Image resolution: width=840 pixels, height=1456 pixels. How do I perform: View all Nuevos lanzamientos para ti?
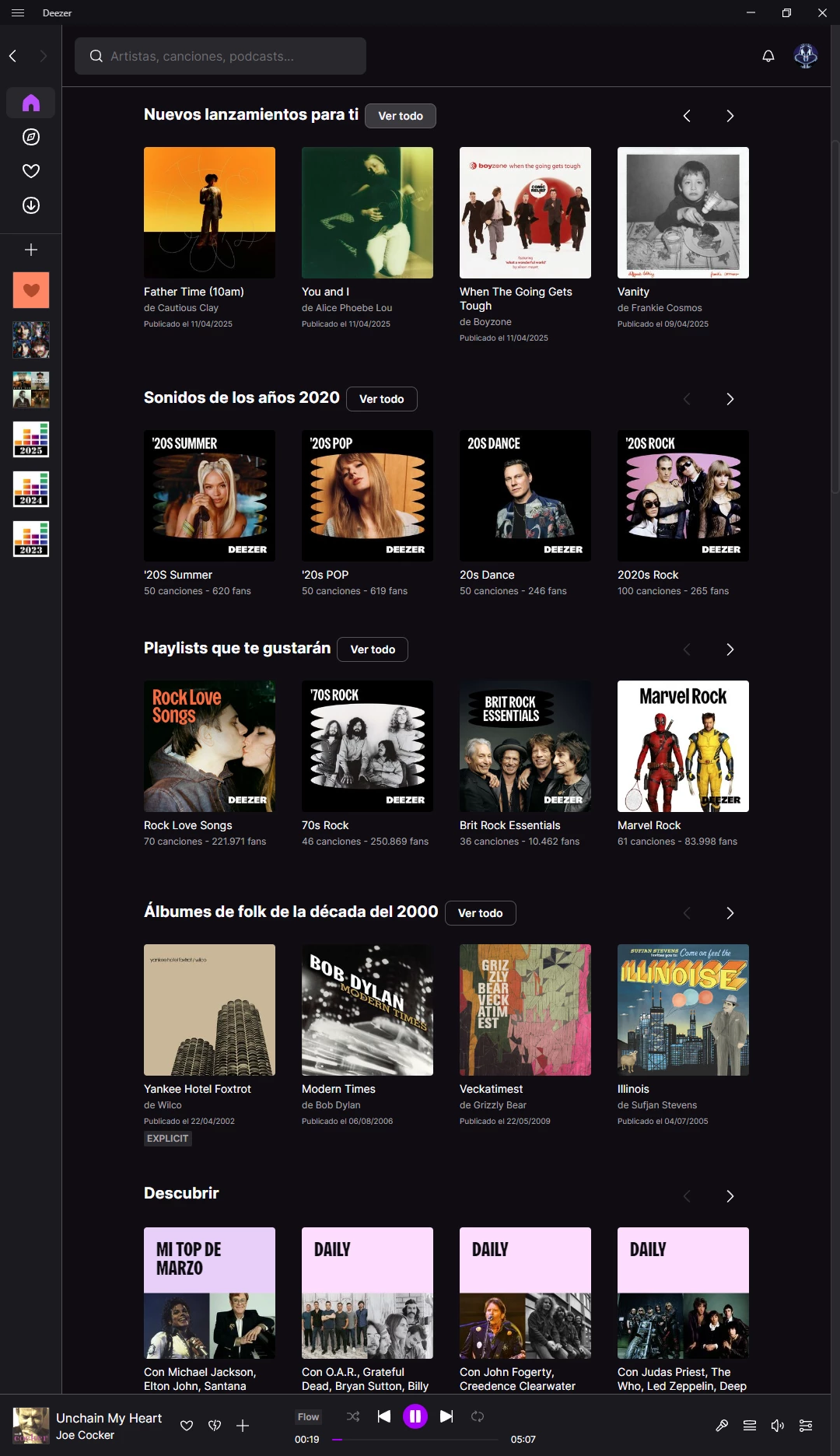401,116
